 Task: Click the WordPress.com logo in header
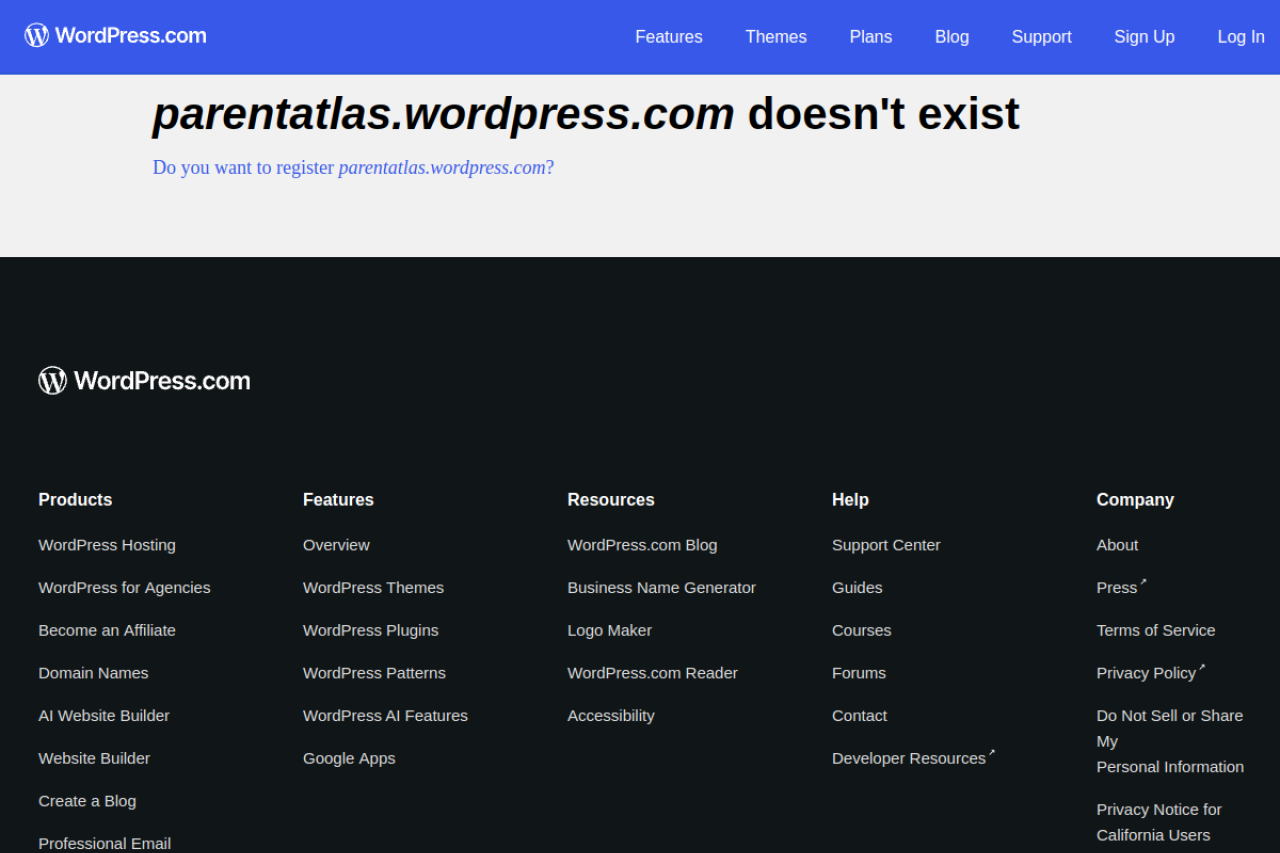tap(115, 36)
